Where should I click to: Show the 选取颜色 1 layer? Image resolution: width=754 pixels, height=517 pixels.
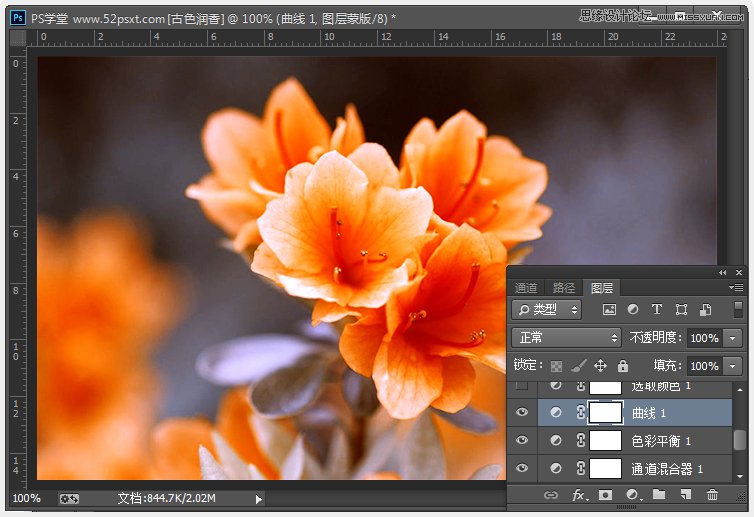click(x=522, y=386)
